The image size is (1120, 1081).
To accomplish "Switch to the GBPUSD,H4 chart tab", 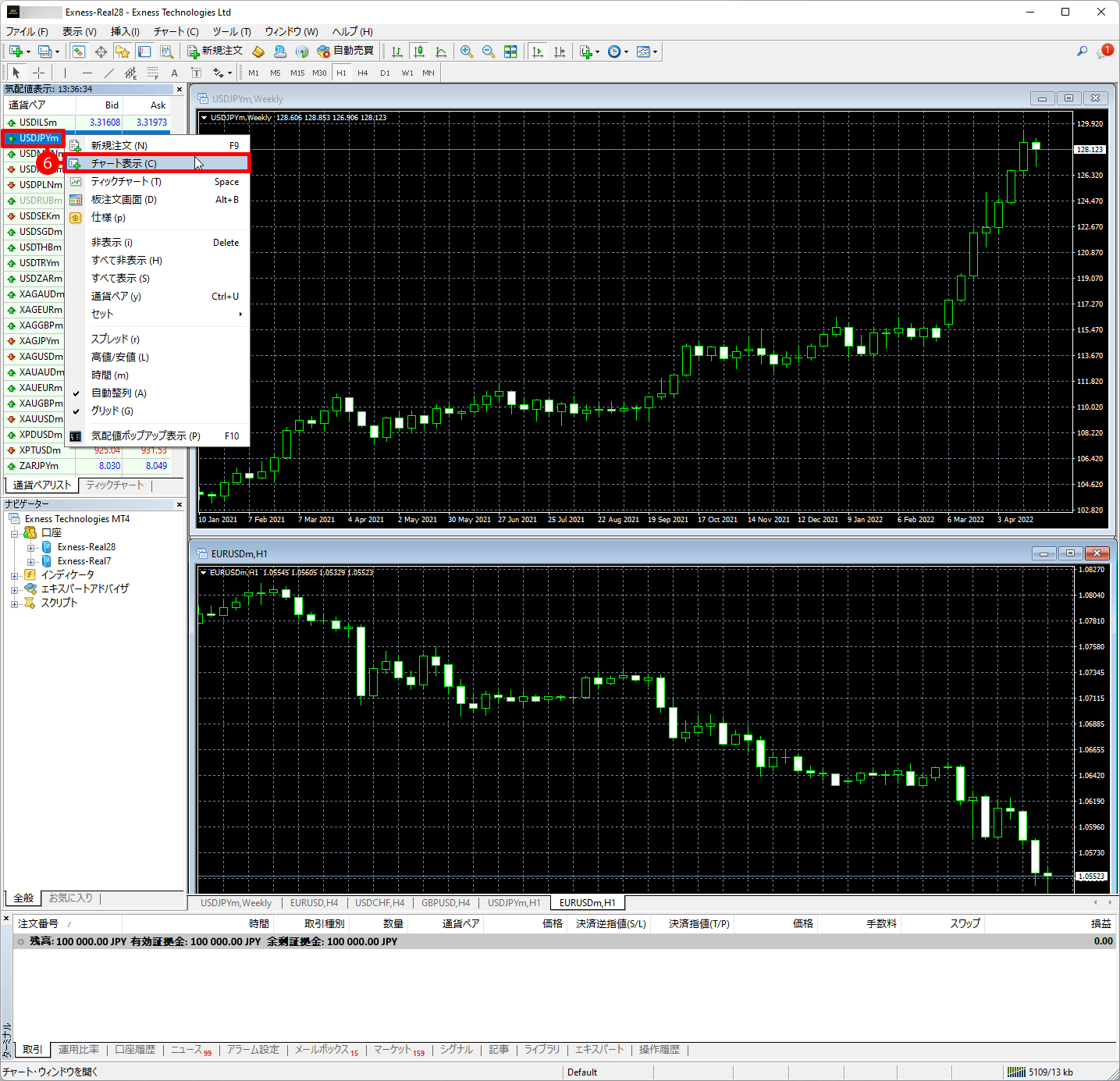I will (x=446, y=903).
